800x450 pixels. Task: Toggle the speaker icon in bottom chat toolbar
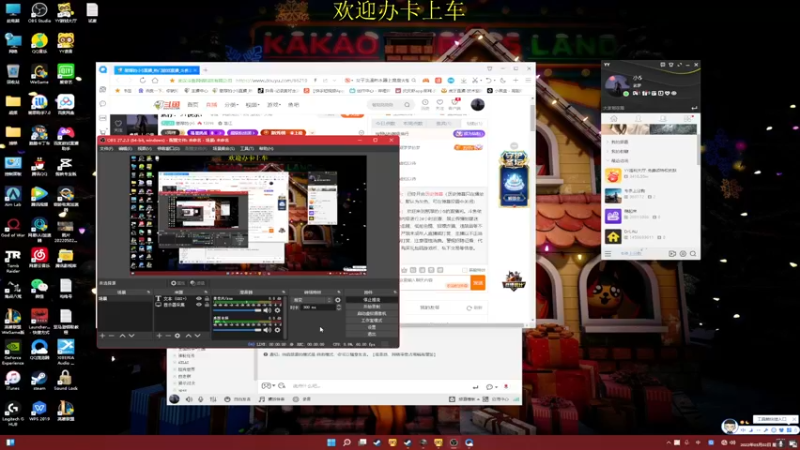click(189, 399)
